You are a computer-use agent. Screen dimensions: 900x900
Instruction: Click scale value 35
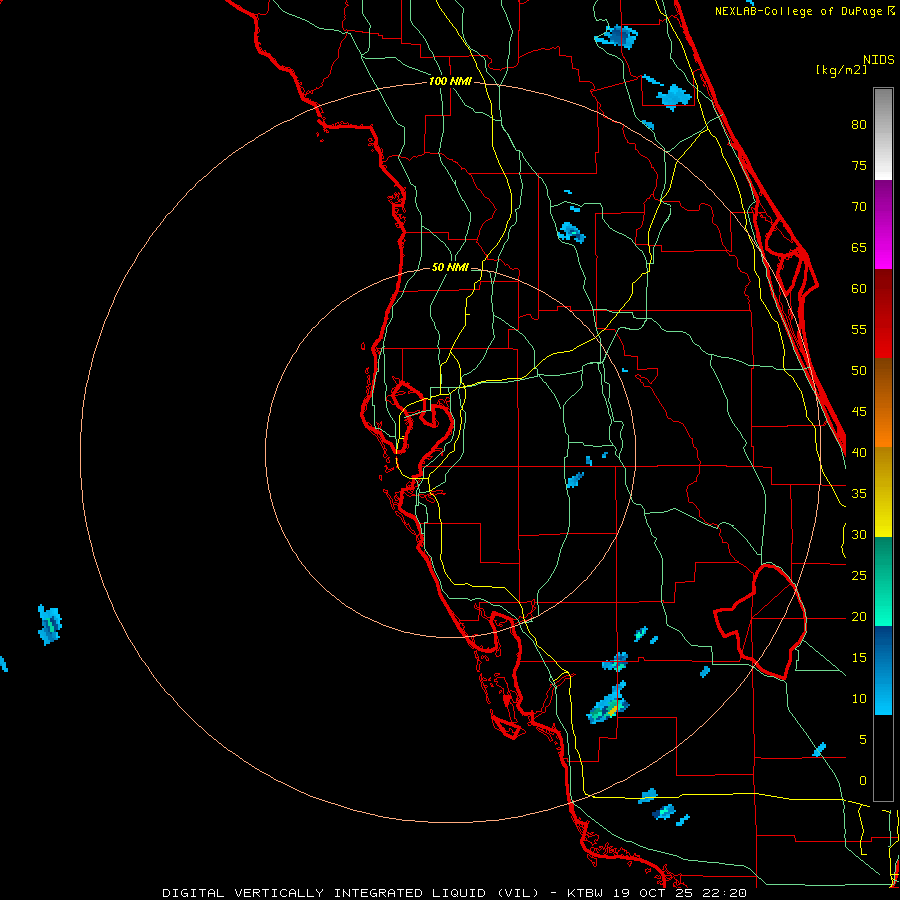(x=859, y=494)
